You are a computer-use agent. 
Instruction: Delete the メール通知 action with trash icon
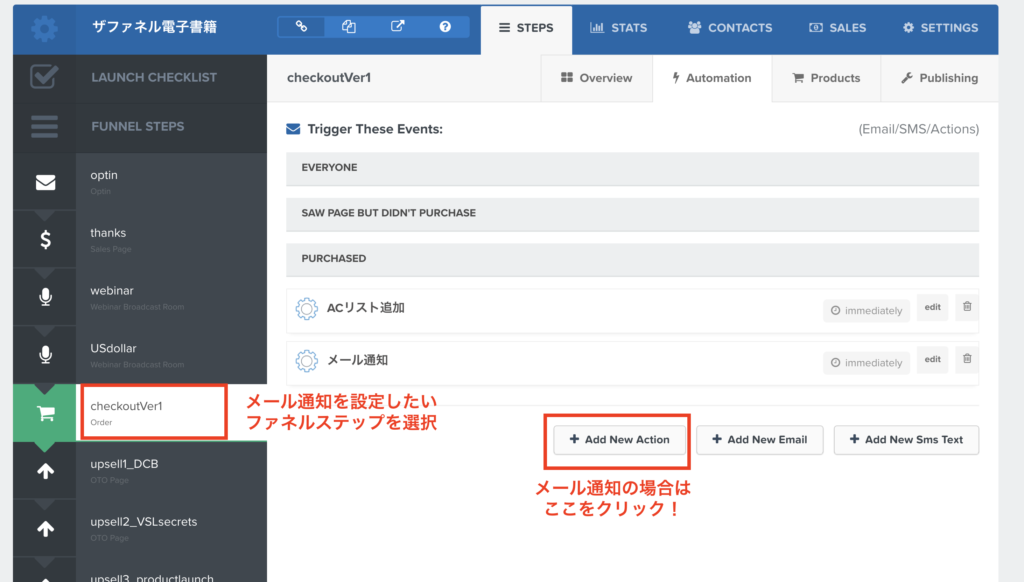tap(967, 359)
